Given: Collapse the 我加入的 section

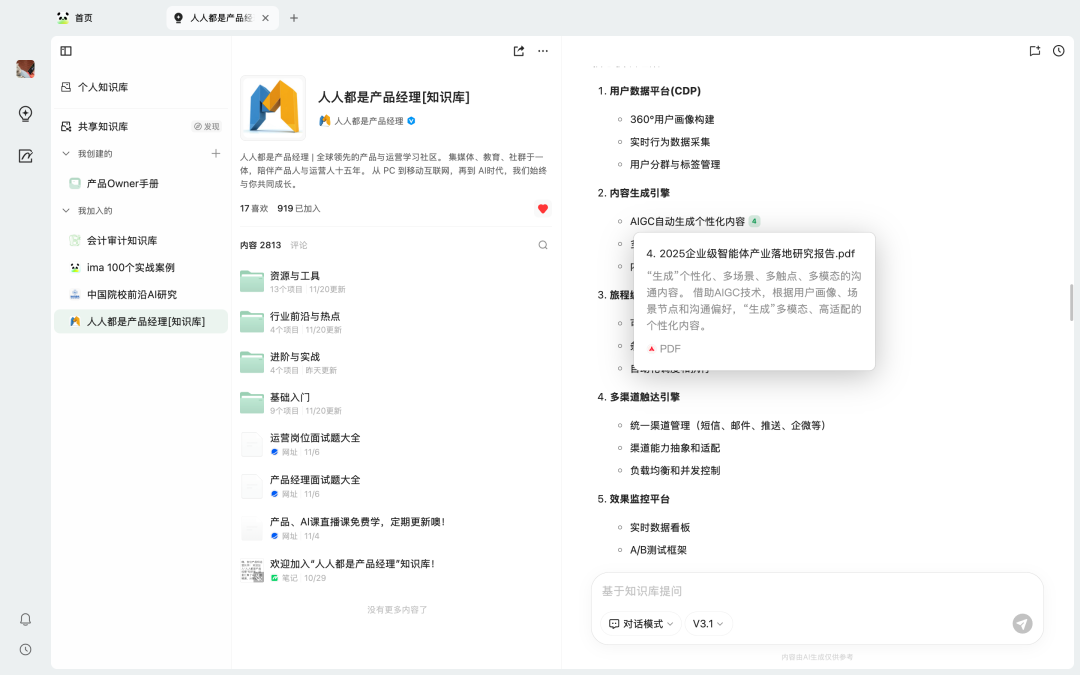Looking at the screenshot, I should click(x=67, y=211).
